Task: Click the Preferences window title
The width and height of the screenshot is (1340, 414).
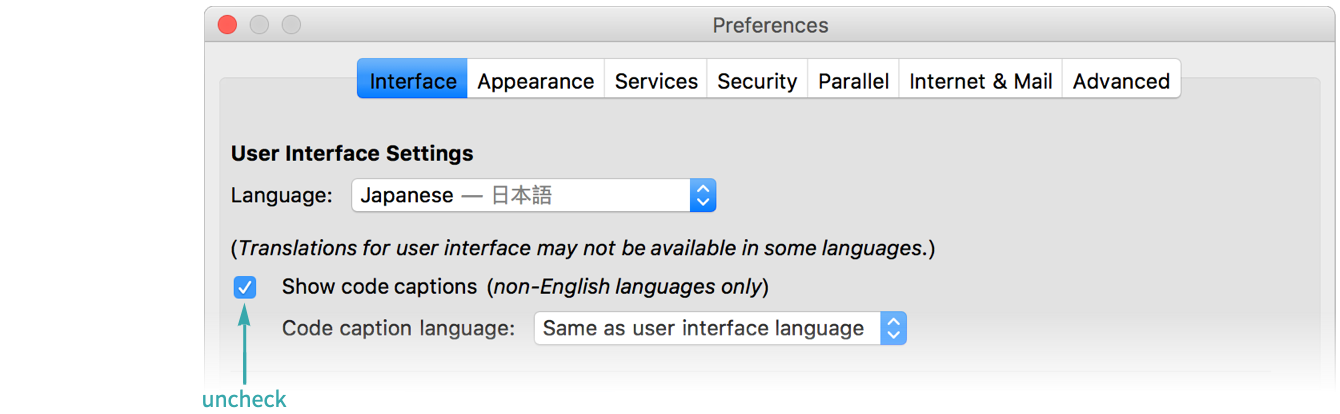Action: [x=770, y=25]
